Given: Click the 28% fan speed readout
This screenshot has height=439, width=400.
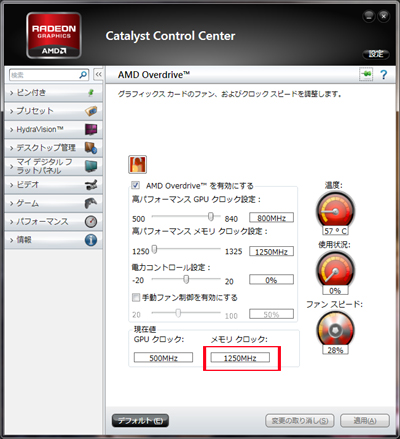Looking at the screenshot, I should [x=335, y=350].
